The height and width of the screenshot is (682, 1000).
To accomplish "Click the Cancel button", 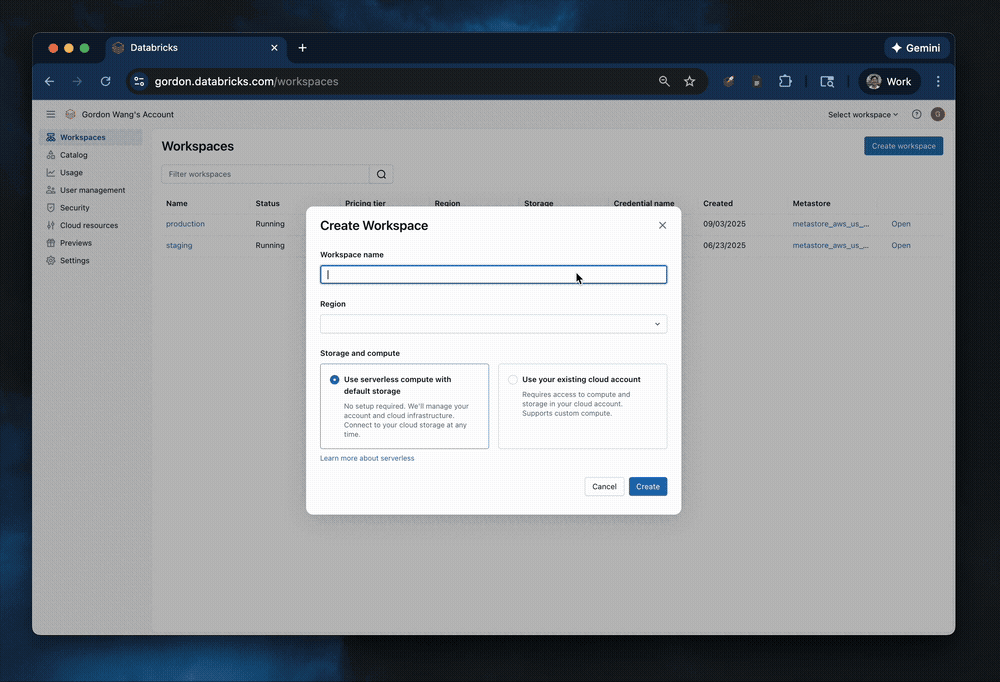I will [x=604, y=486].
